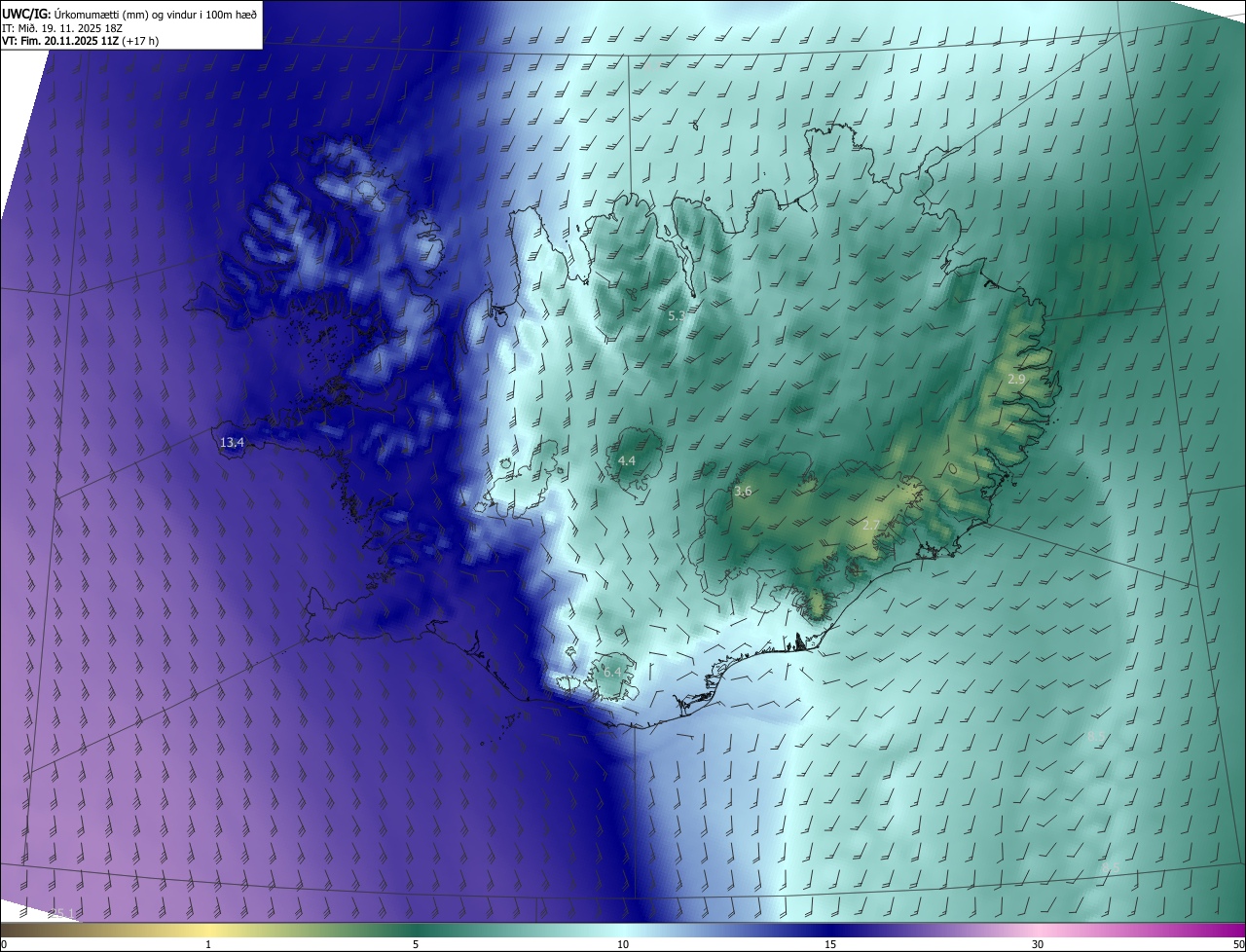Click the VT: Fim. 20.11.2025 11Z (+17 h) line
The image size is (1246, 952).
click(81, 40)
